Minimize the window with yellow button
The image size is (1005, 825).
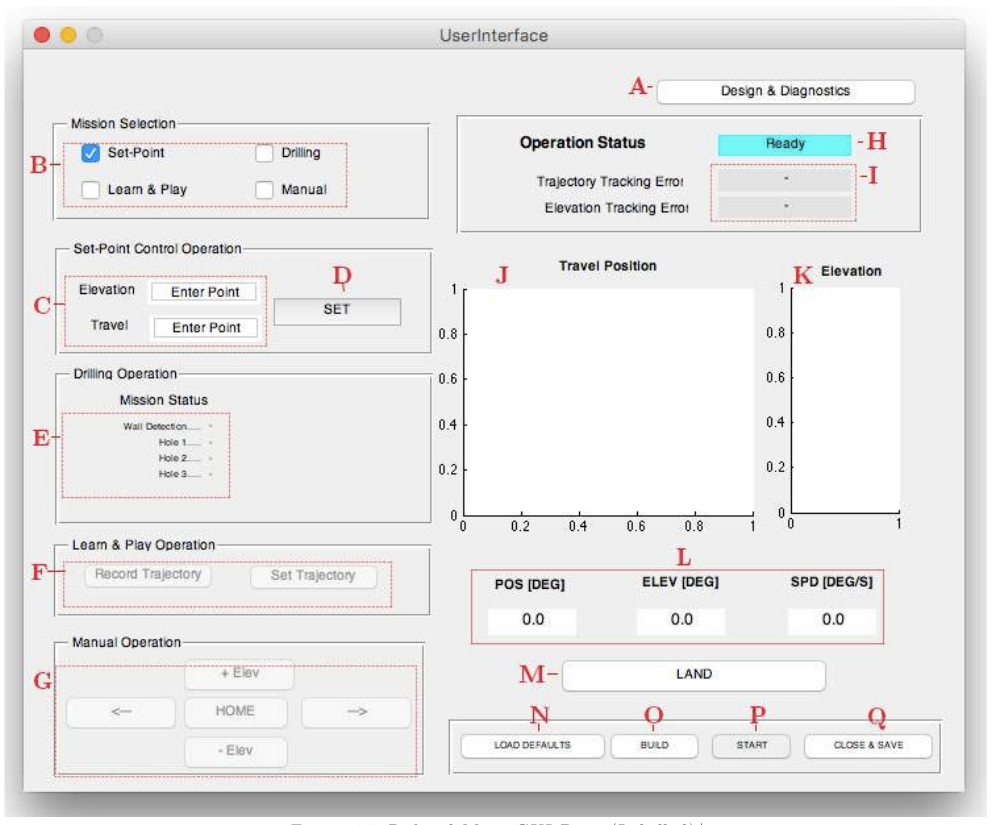click(x=68, y=35)
